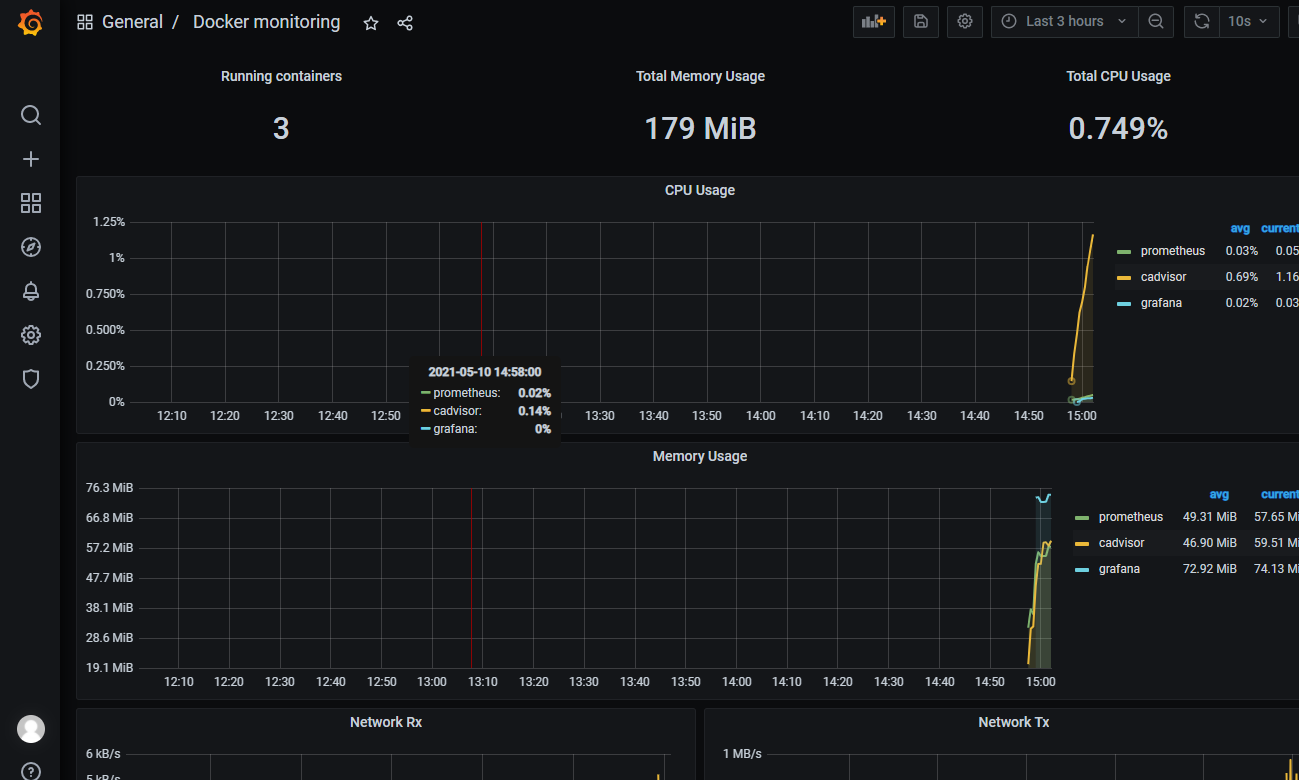Open the Last 3 hours time range picker

coord(1064,21)
